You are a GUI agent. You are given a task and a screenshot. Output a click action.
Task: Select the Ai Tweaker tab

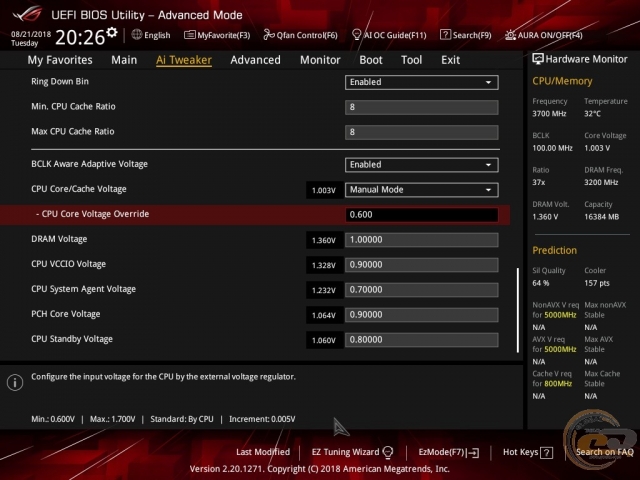tap(184, 60)
